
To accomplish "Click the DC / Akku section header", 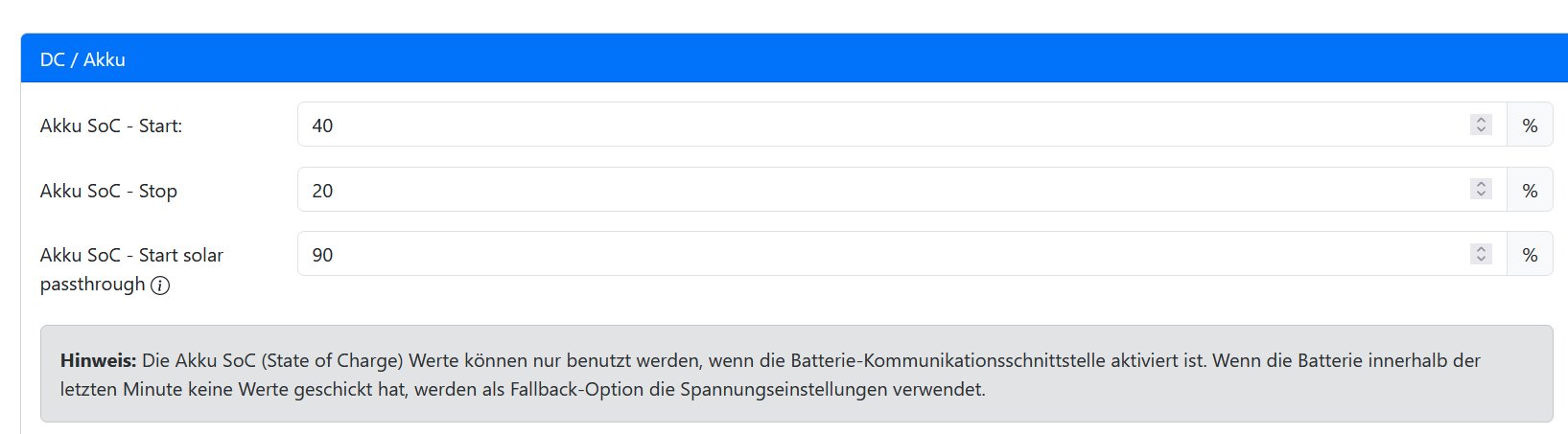I will pos(794,58).
